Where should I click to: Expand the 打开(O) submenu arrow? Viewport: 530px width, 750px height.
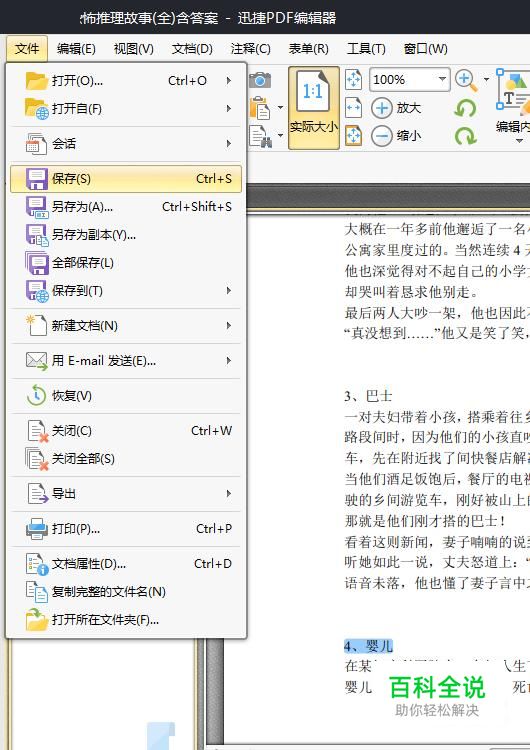point(229,80)
